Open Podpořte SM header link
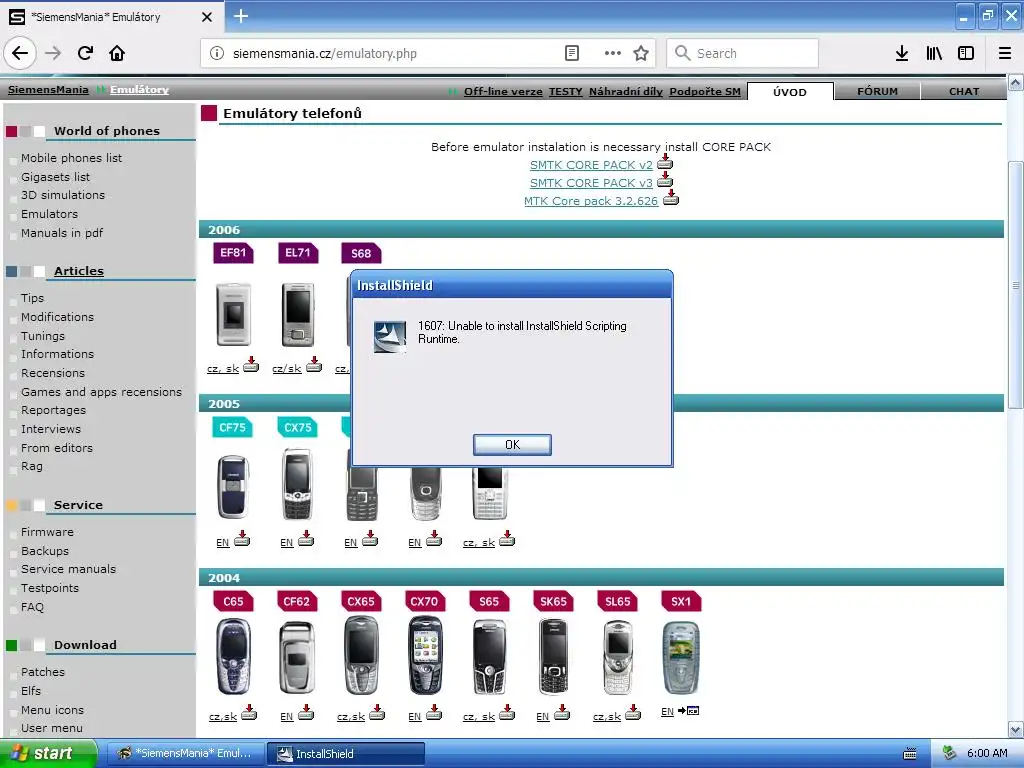Viewport: 1024px width, 768px height. [x=705, y=91]
